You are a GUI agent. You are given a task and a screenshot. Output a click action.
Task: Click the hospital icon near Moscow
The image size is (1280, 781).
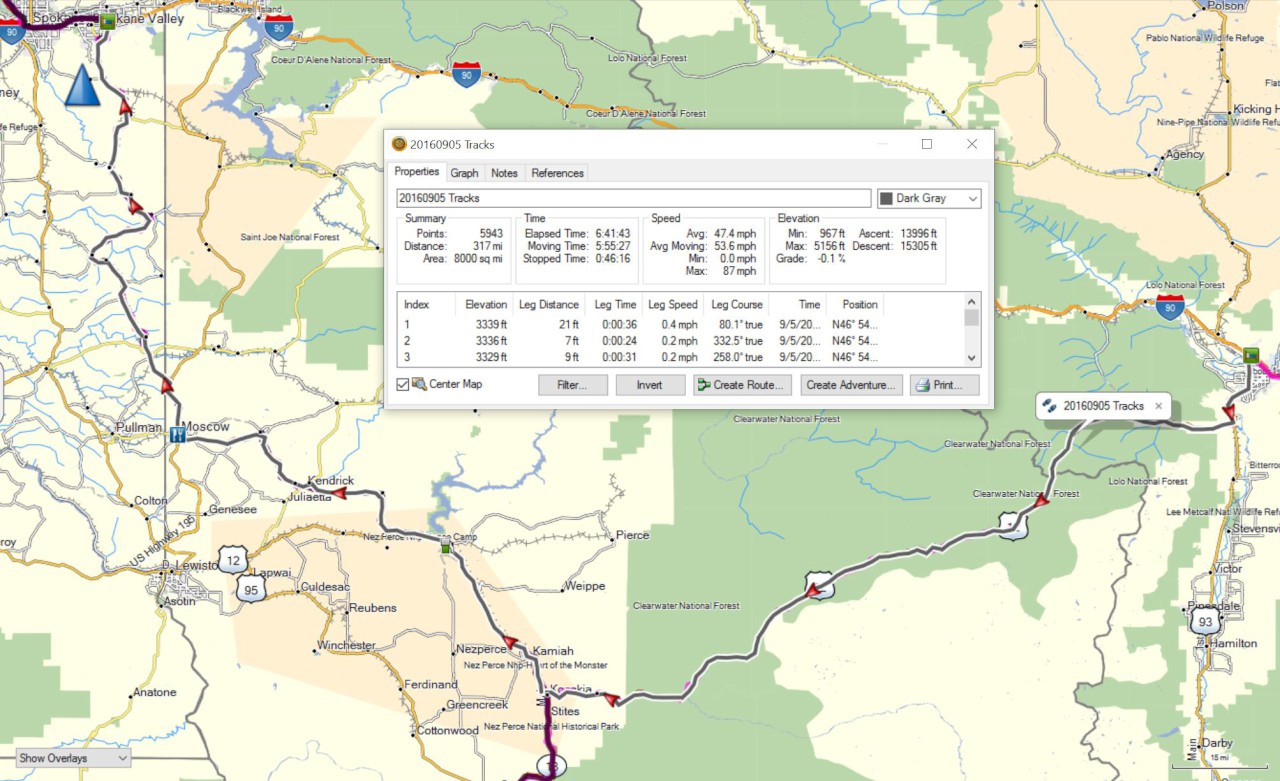177,434
